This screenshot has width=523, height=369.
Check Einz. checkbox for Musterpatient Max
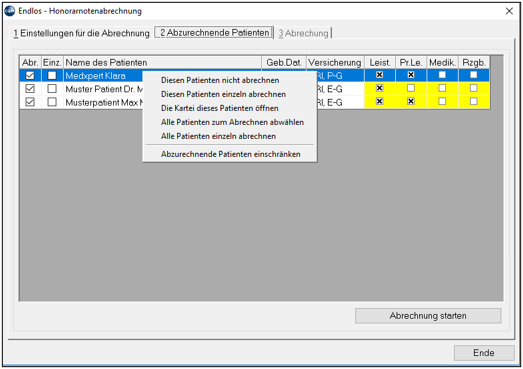pos(52,102)
